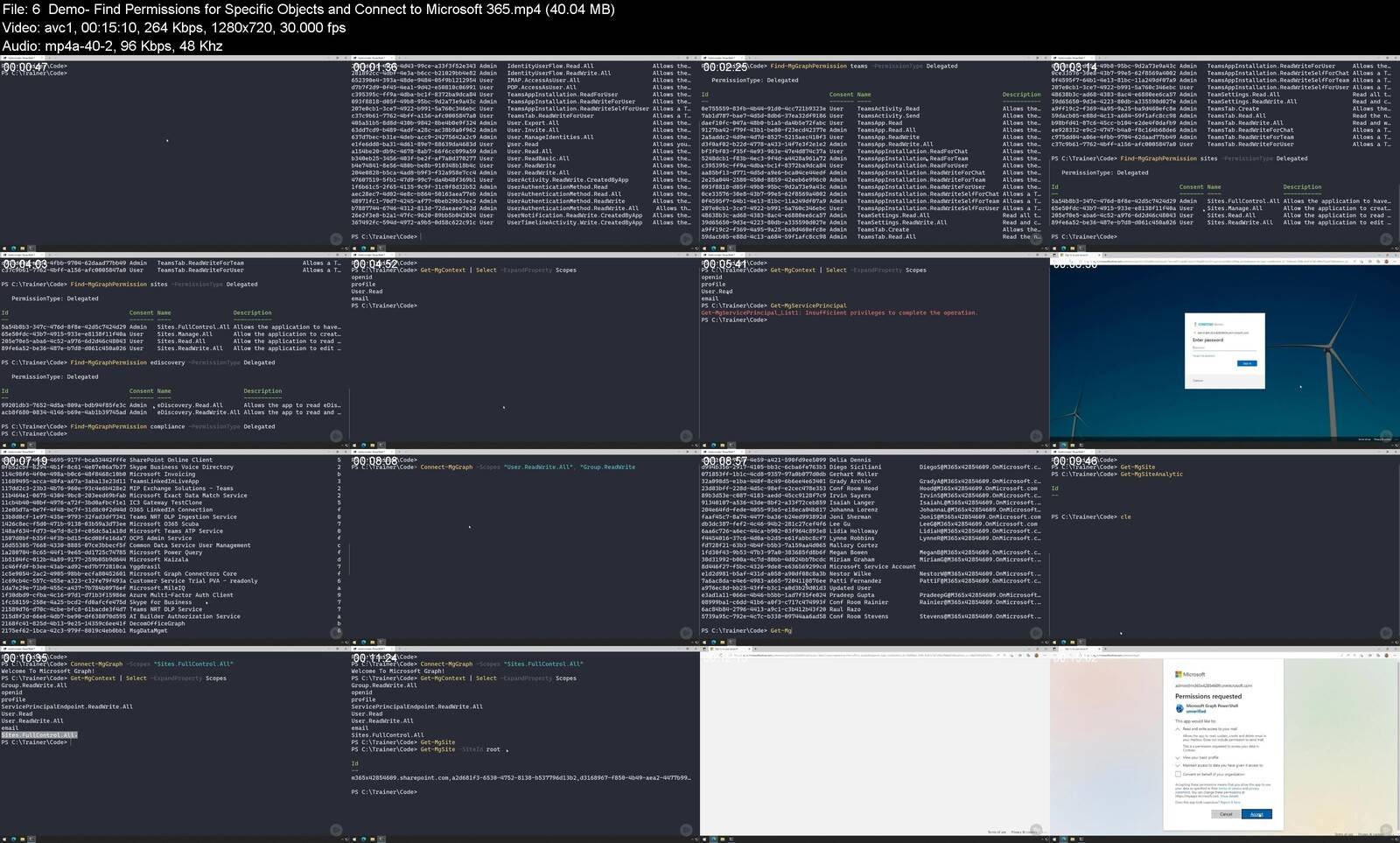Click the Delia Dennis user row
The height and width of the screenshot is (843, 1400).
click(871, 460)
